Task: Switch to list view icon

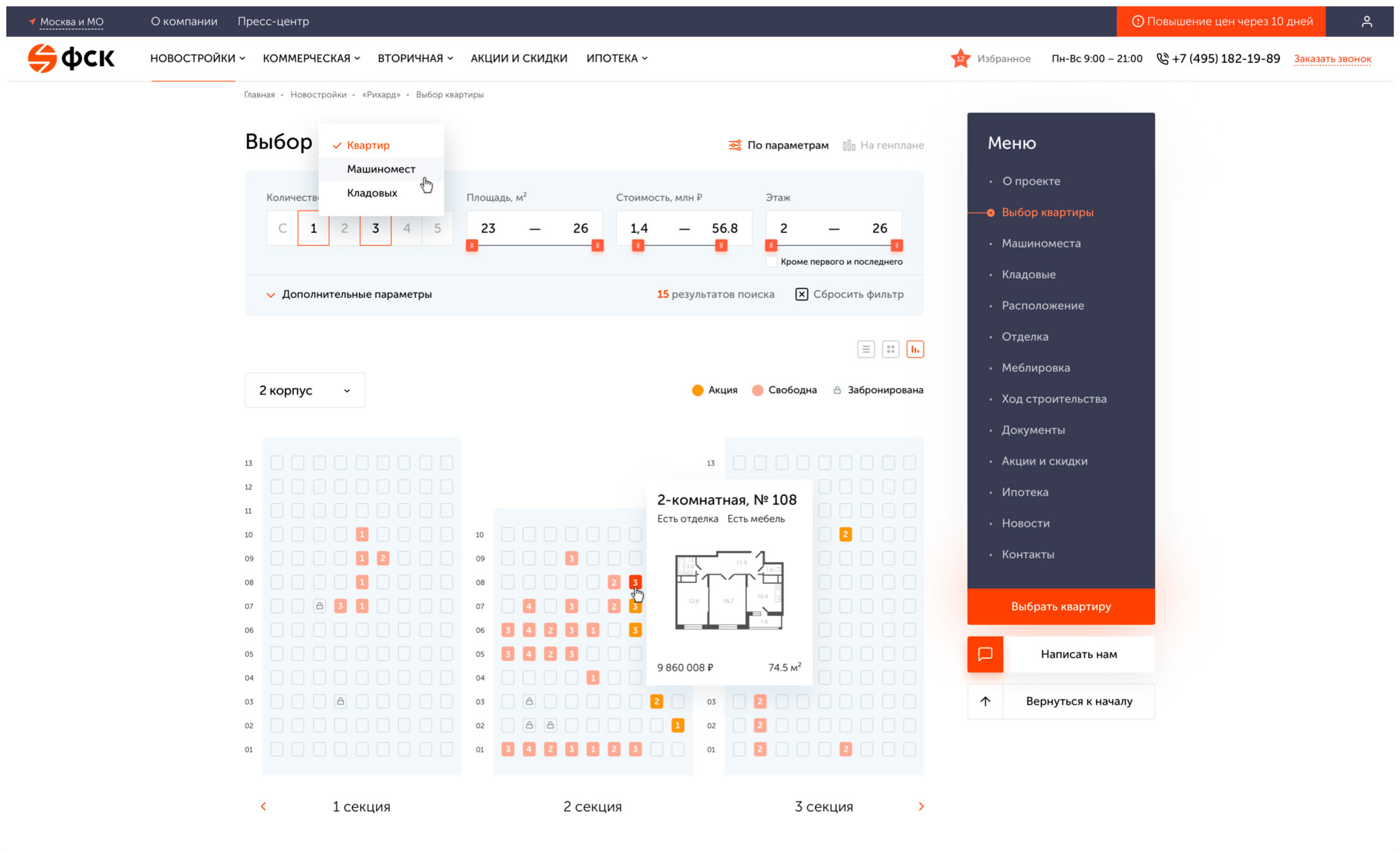Action: pyautogui.click(x=865, y=349)
